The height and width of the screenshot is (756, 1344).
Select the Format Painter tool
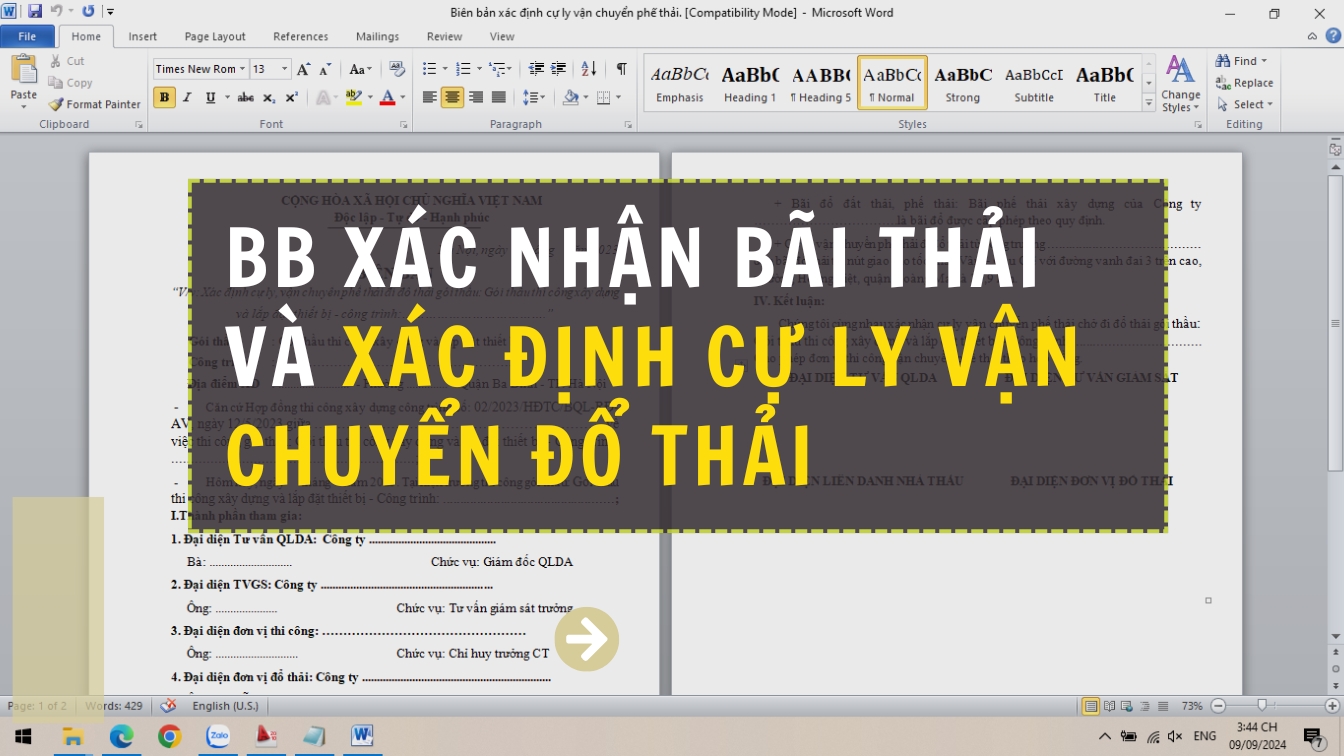pos(94,104)
